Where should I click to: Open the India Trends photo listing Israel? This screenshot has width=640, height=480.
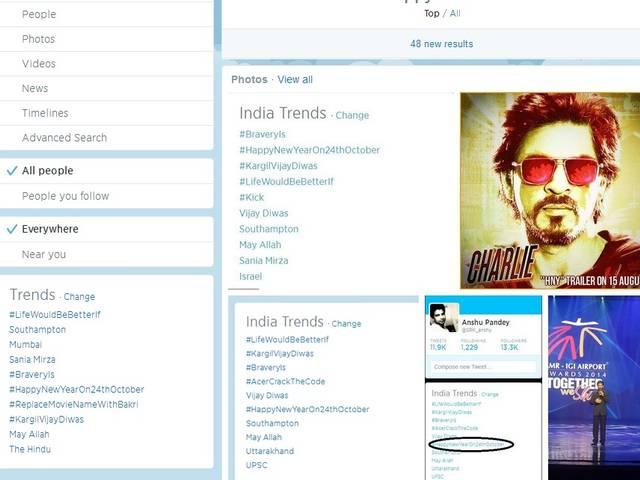point(342,191)
